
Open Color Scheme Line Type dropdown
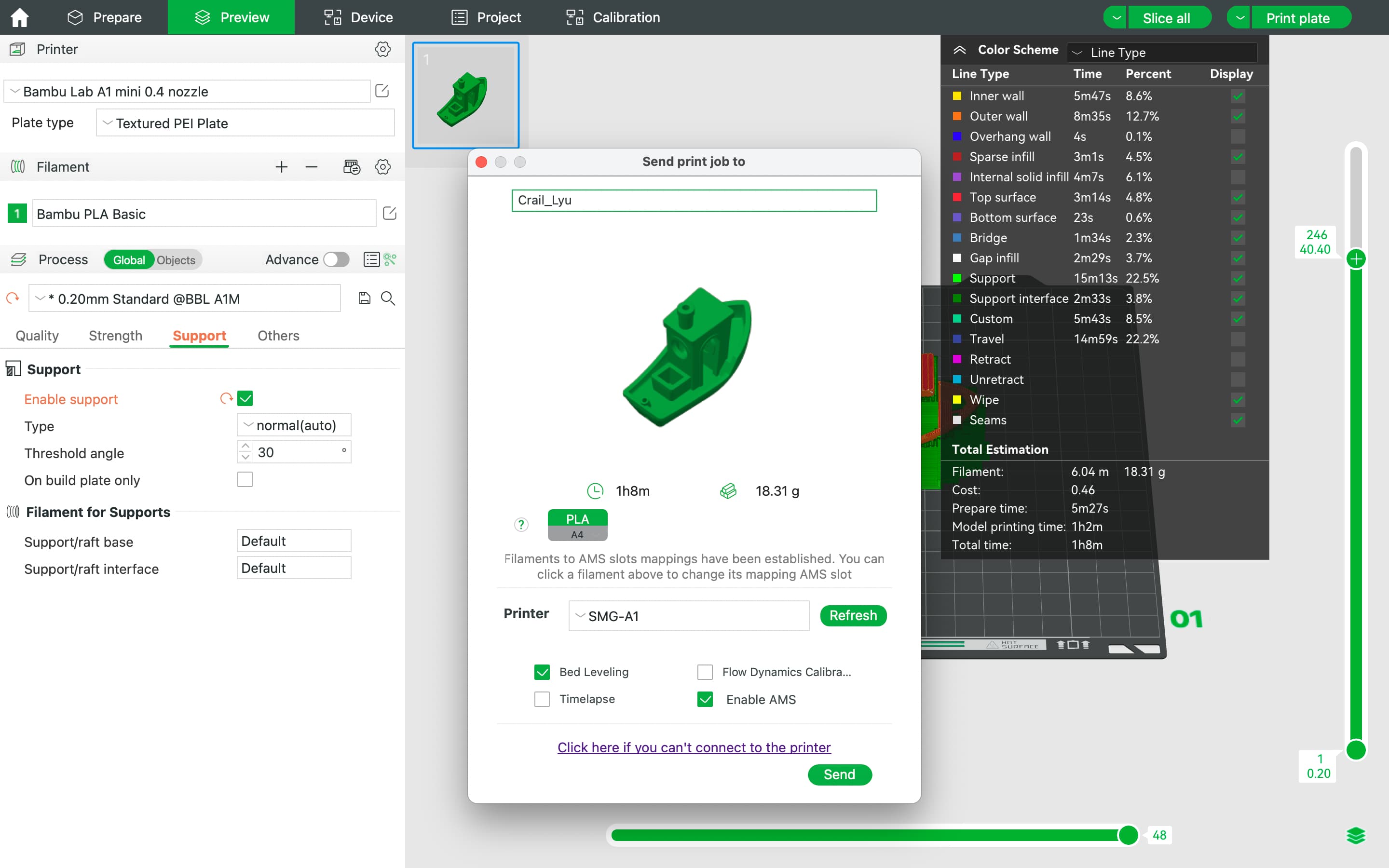coord(1162,52)
